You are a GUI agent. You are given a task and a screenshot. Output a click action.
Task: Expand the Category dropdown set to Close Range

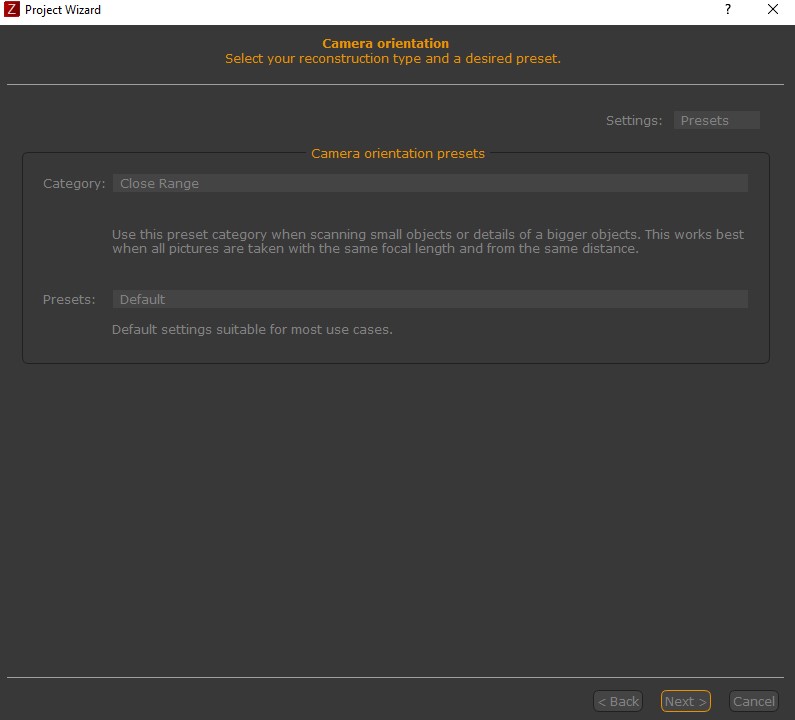pyautogui.click(x=430, y=183)
